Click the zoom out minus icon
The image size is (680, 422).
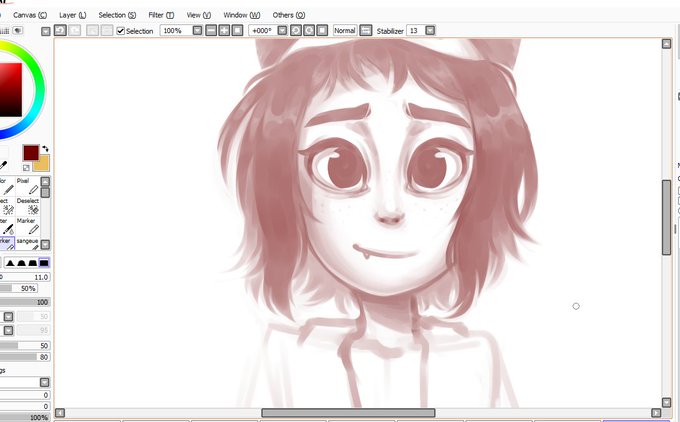coord(211,30)
